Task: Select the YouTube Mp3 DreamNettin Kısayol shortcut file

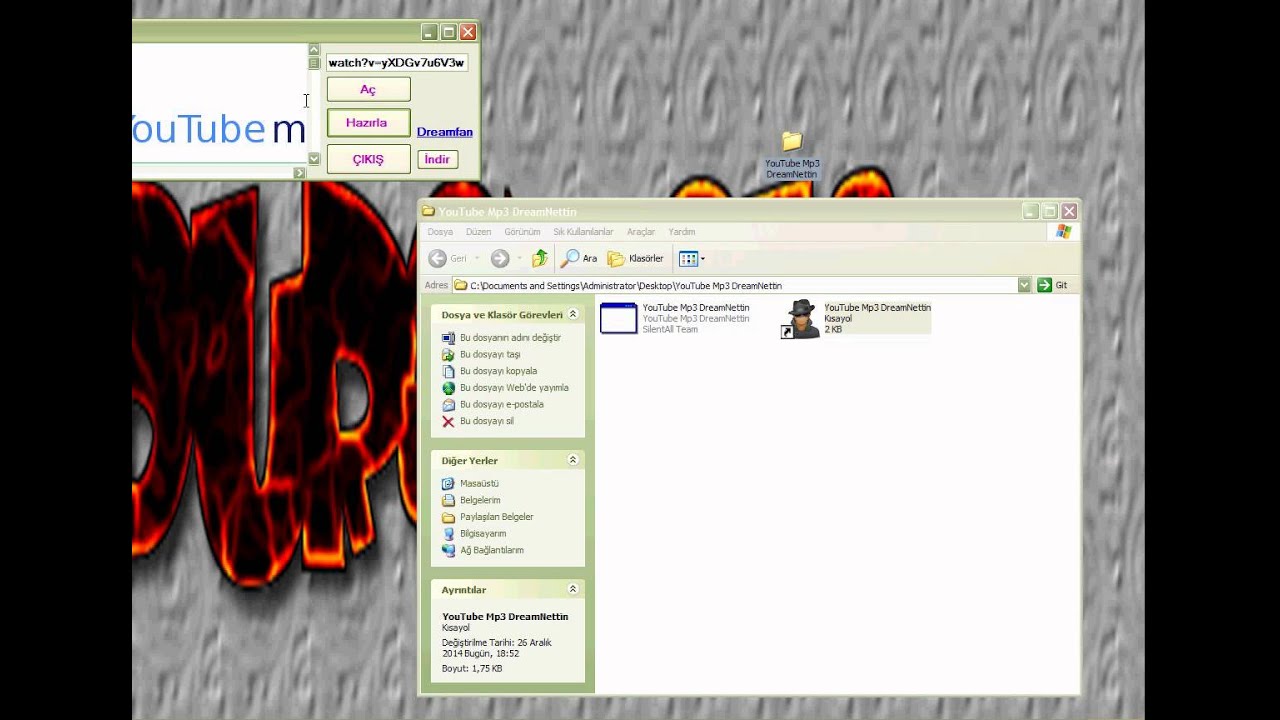Action: tap(857, 319)
